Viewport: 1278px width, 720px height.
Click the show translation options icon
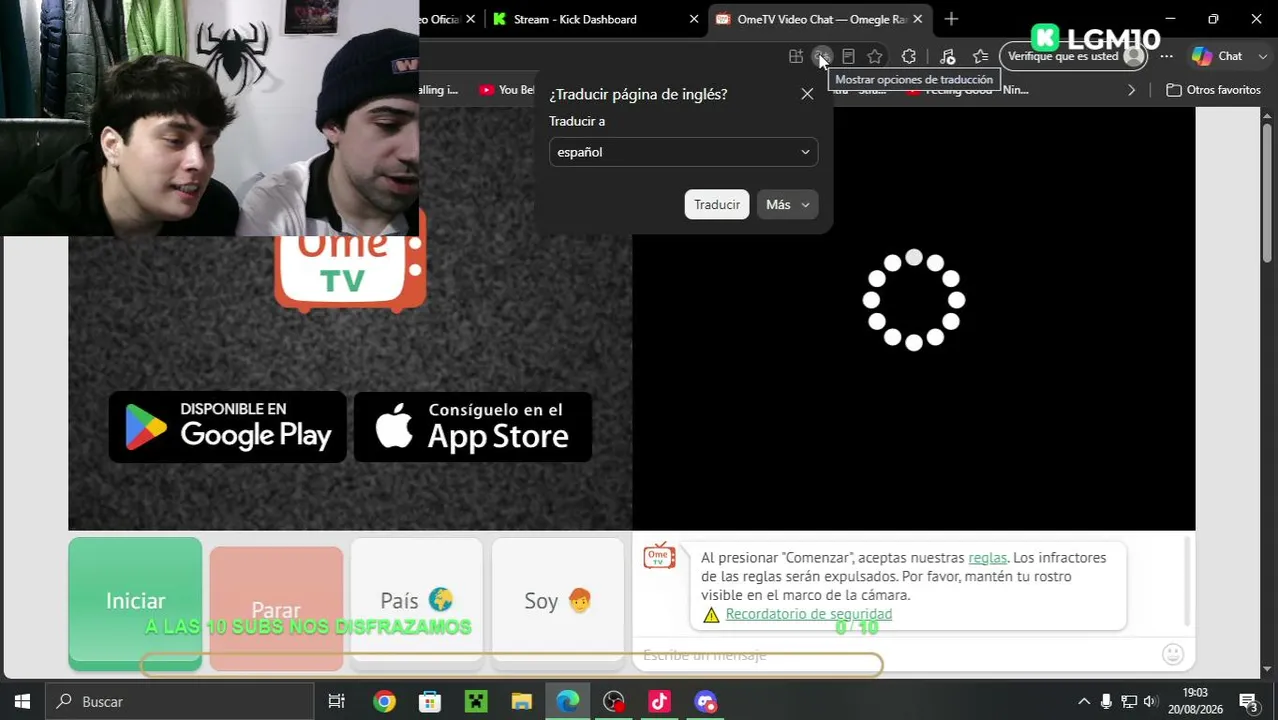pyautogui.click(x=821, y=56)
